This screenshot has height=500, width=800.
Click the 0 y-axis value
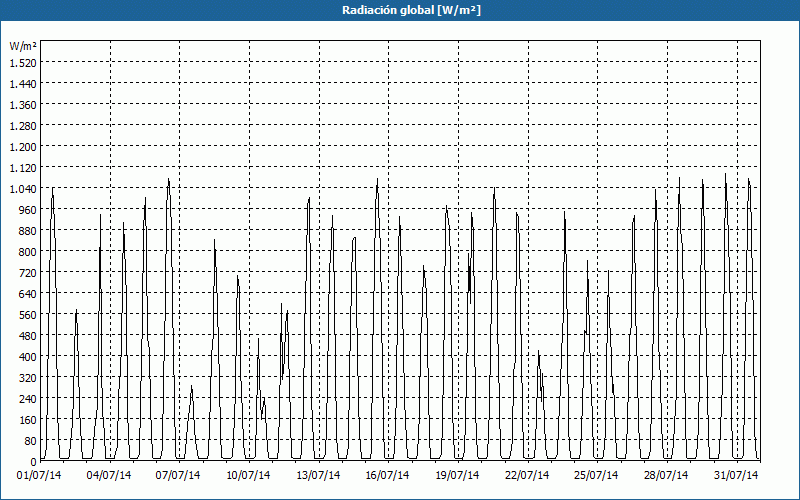pyautogui.click(x=34, y=462)
